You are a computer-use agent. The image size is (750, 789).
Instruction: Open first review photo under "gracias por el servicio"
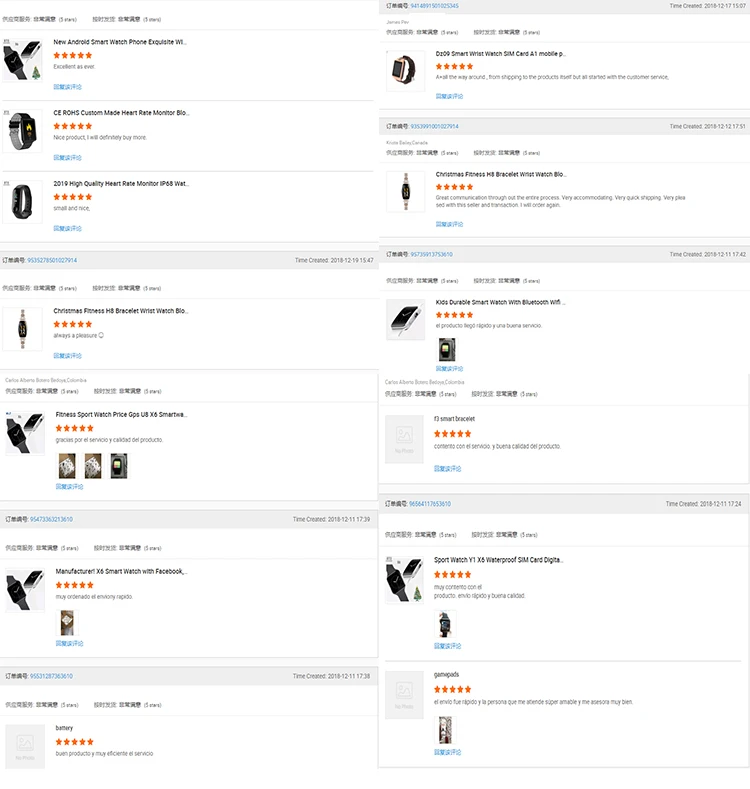coord(67,464)
